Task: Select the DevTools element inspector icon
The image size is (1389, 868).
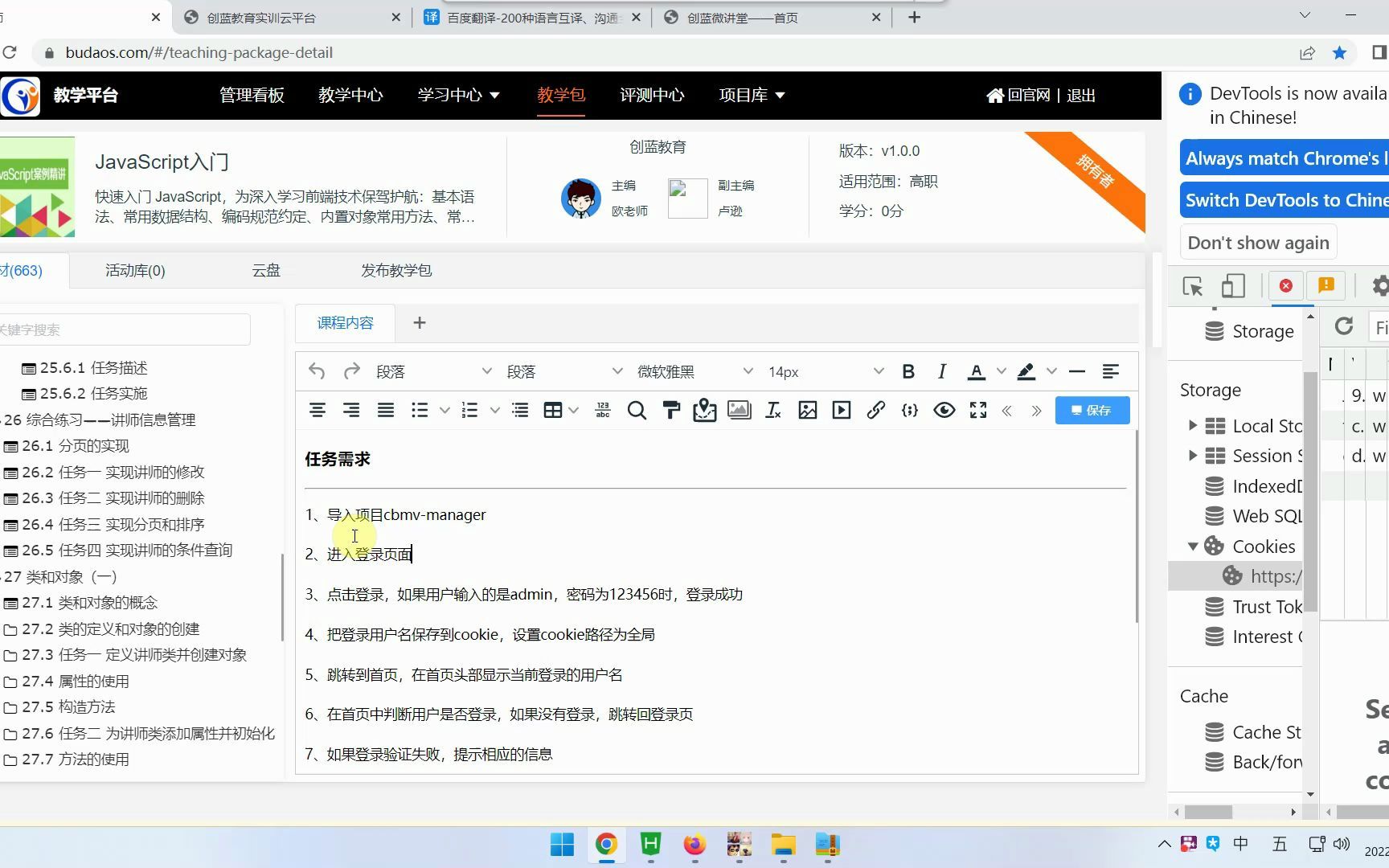Action: [1193, 286]
